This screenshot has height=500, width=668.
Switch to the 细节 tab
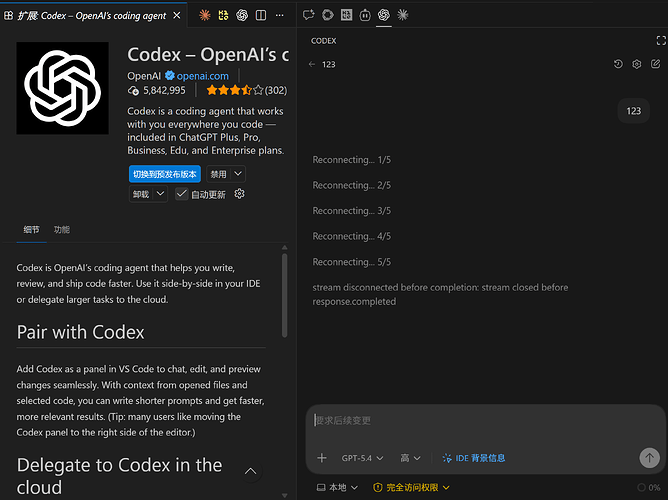point(31,230)
